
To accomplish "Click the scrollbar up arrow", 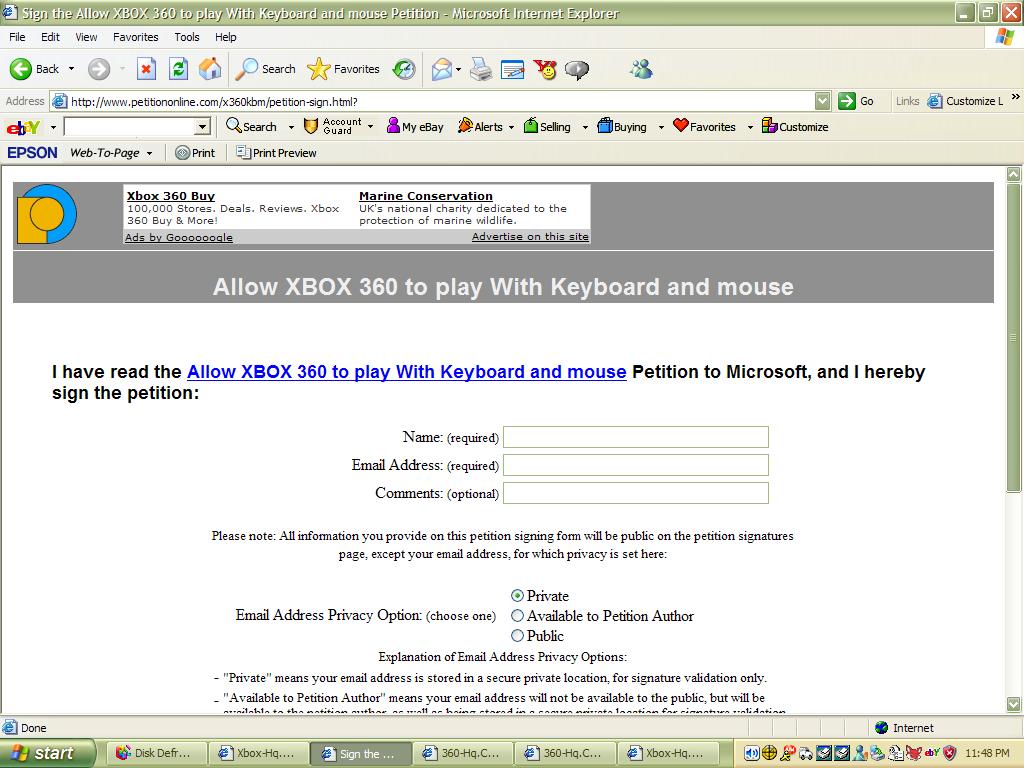I will tap(1014, 174).
